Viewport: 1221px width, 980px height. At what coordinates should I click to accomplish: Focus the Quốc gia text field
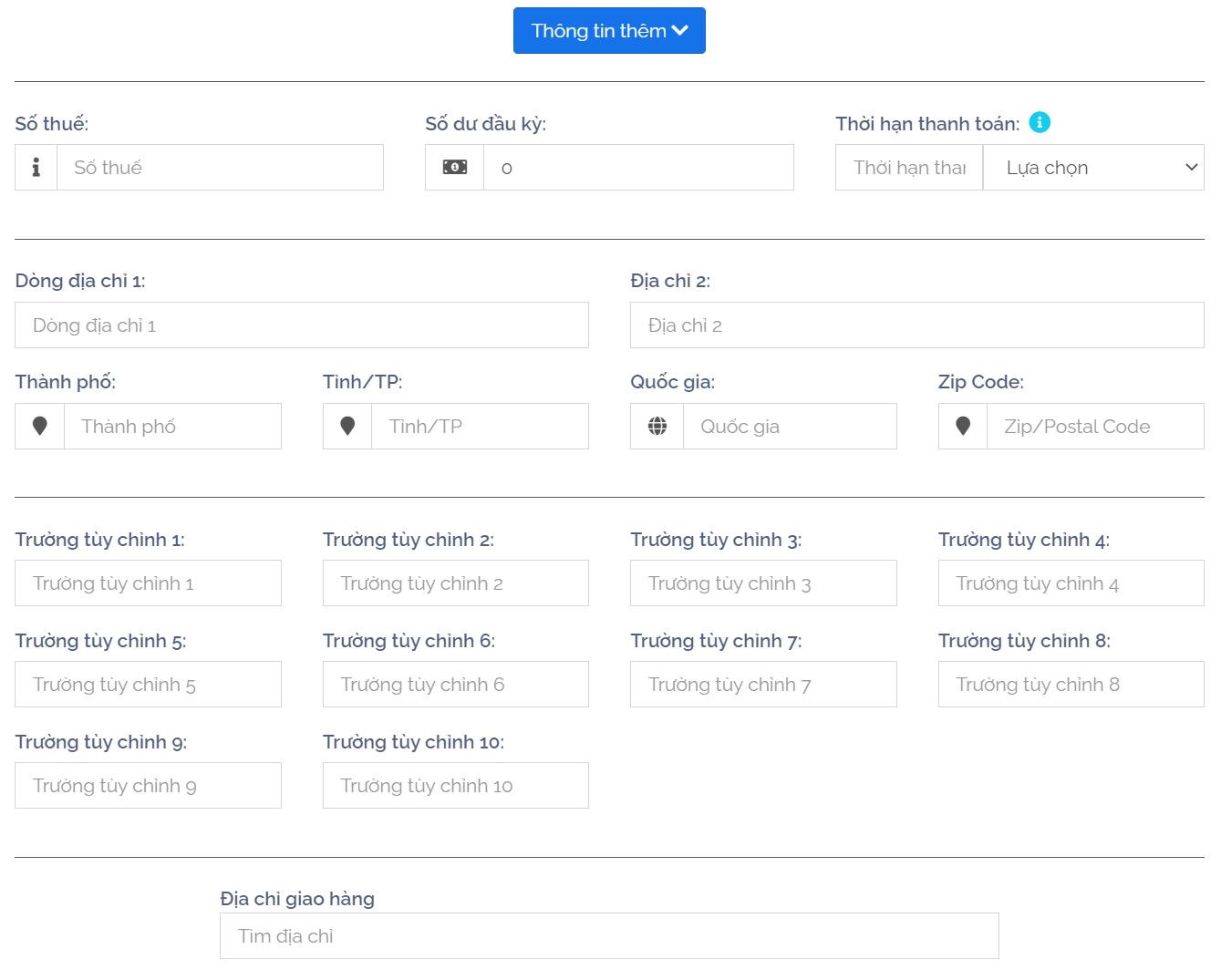pyautogui.click(x=790, y=427)
